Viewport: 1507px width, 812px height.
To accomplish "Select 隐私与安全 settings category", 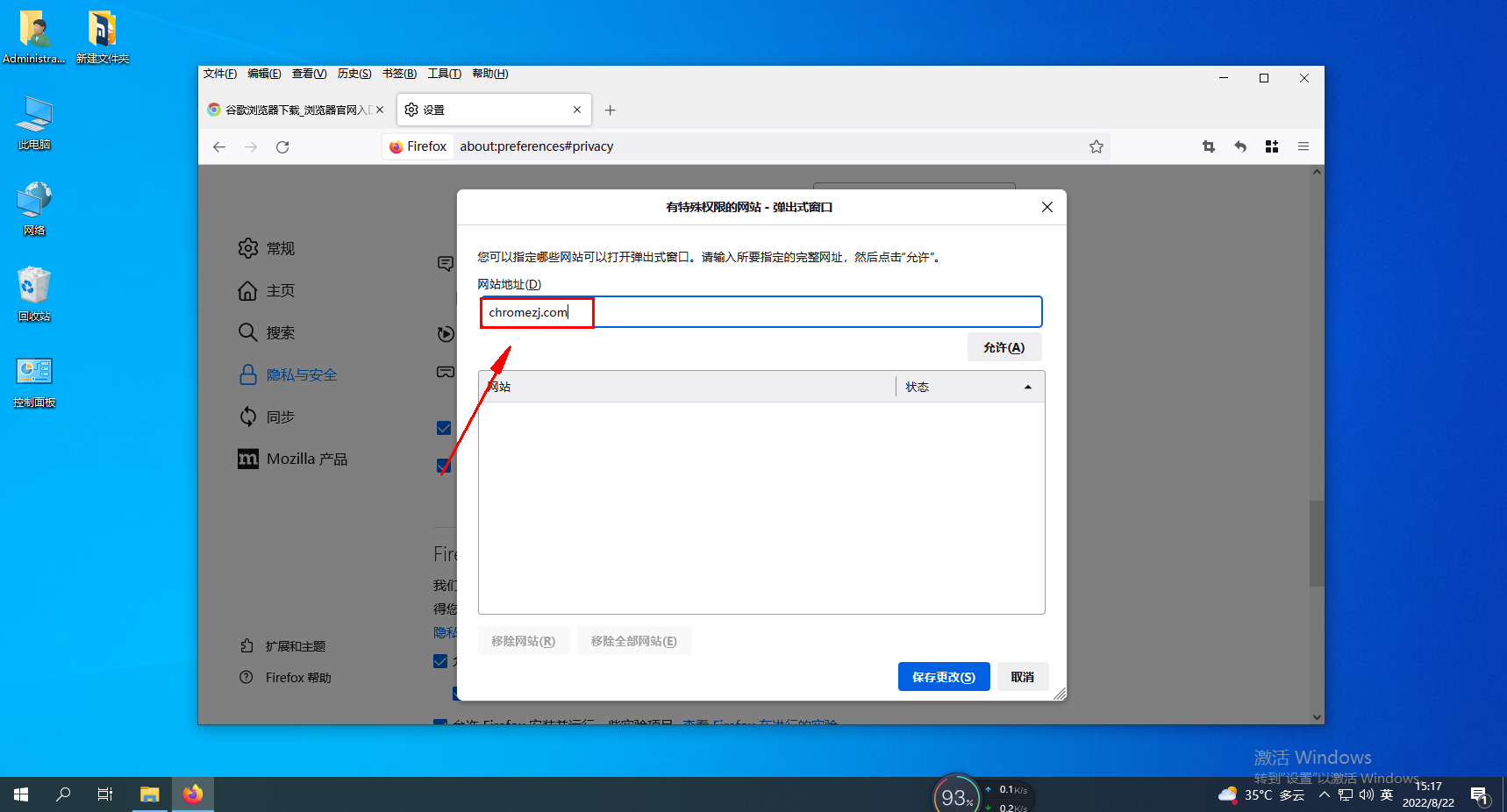I will pyautogui.click(x=288, y=374).
